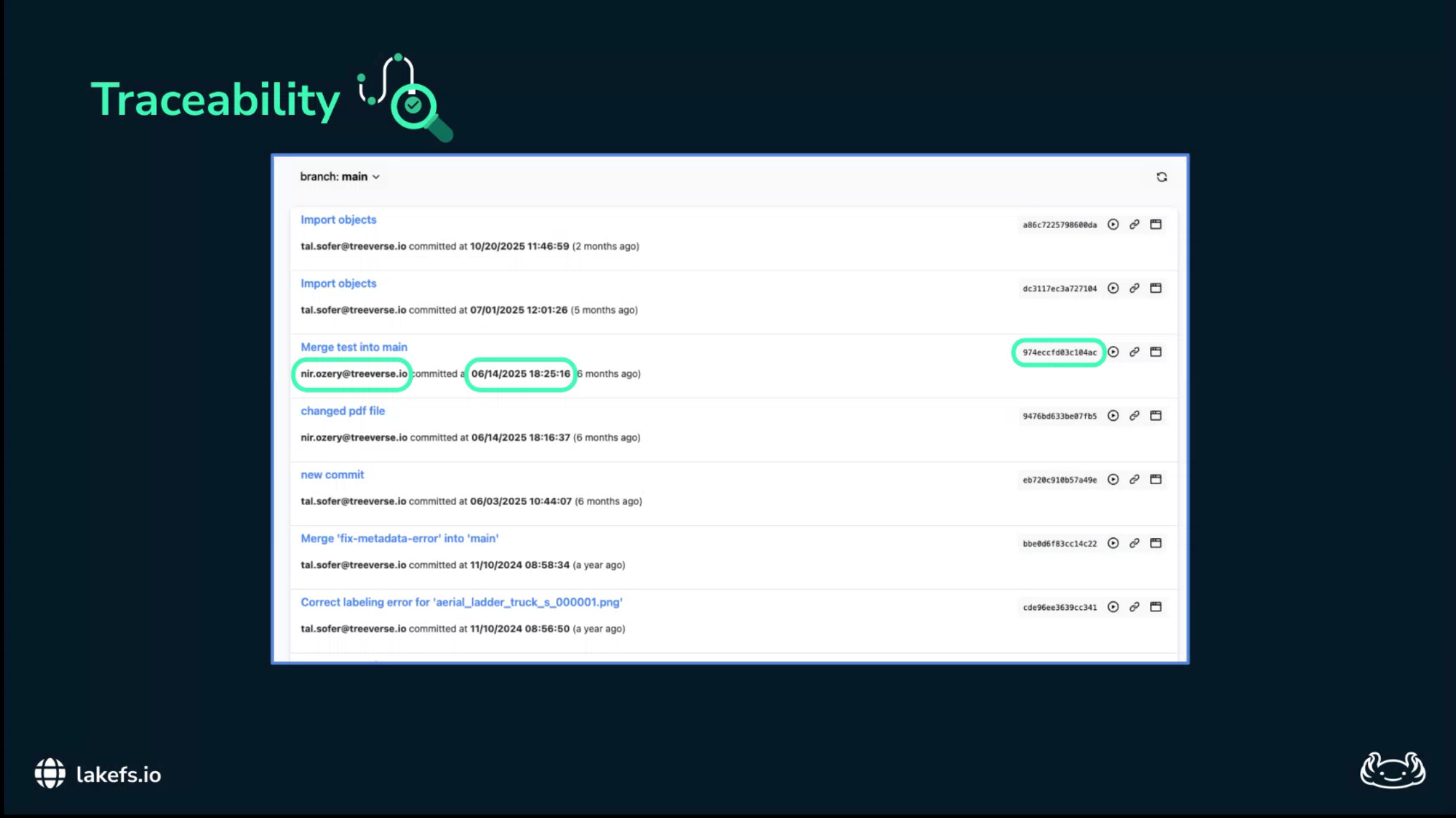Copy link icon for commit 974eccfd03c104ac
1456x818 pixels.
pos(1134,352)
